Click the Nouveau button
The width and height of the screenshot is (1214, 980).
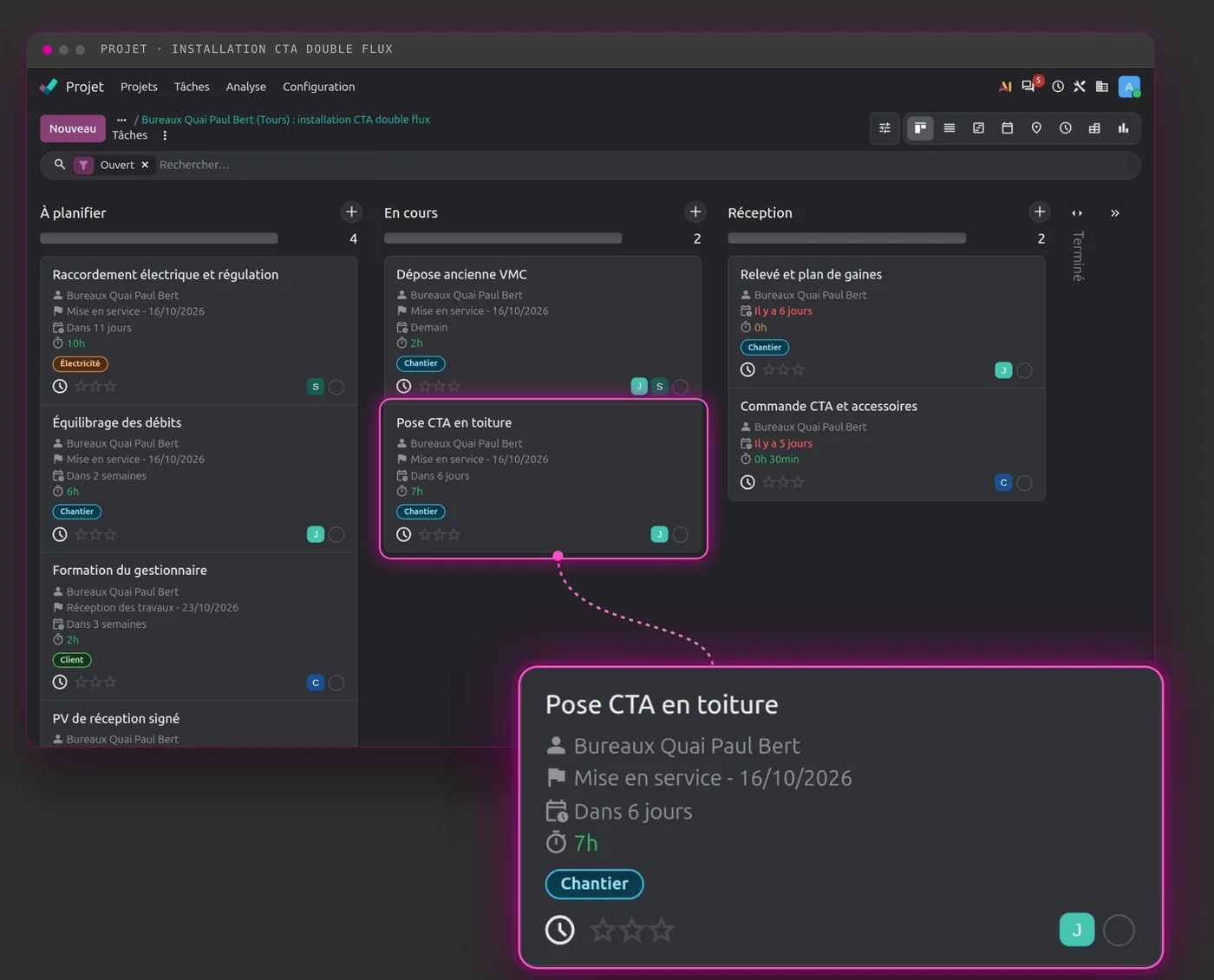click(73, 128)
